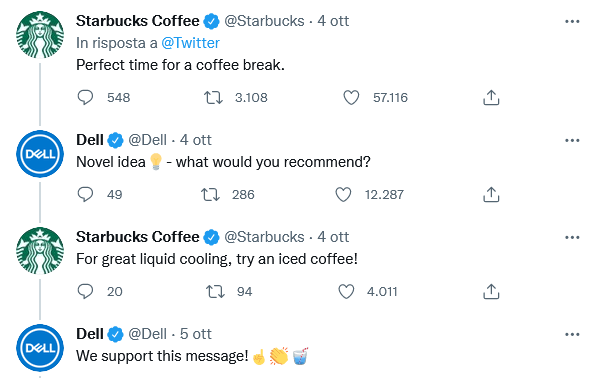Viewport: 598px width, 378px height.
Task: Like the tweet with 57.116 likes
Action: tap(351, 98)
